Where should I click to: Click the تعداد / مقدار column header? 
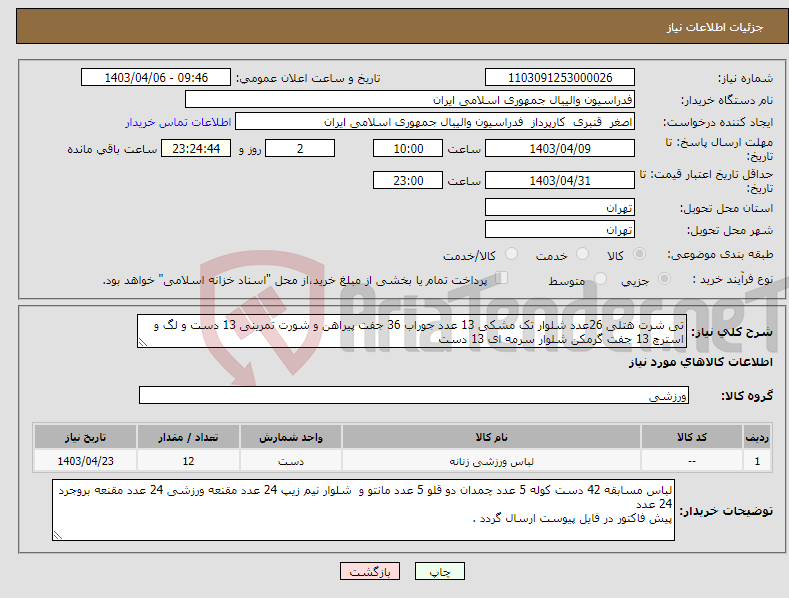pos(188,437)
